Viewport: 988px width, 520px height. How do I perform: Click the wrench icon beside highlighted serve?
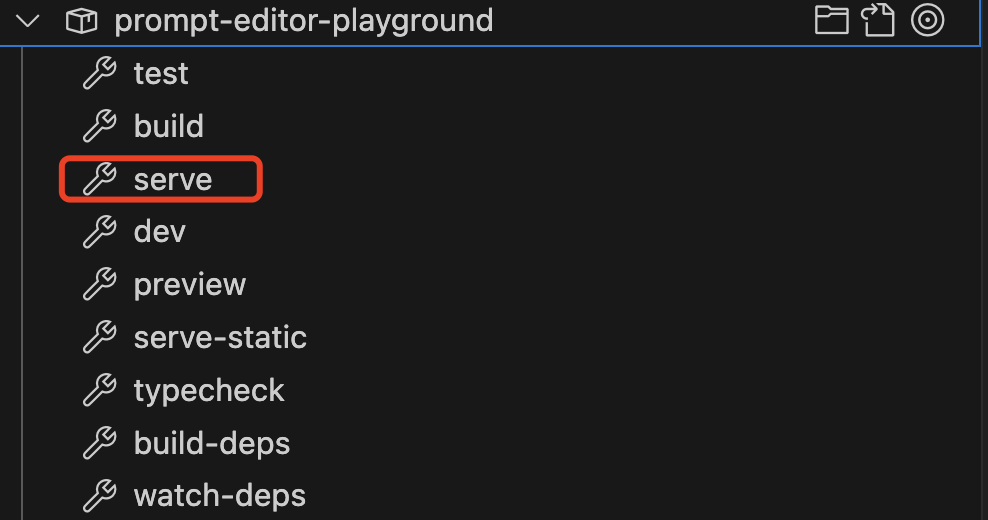click(x=99, y=180)
